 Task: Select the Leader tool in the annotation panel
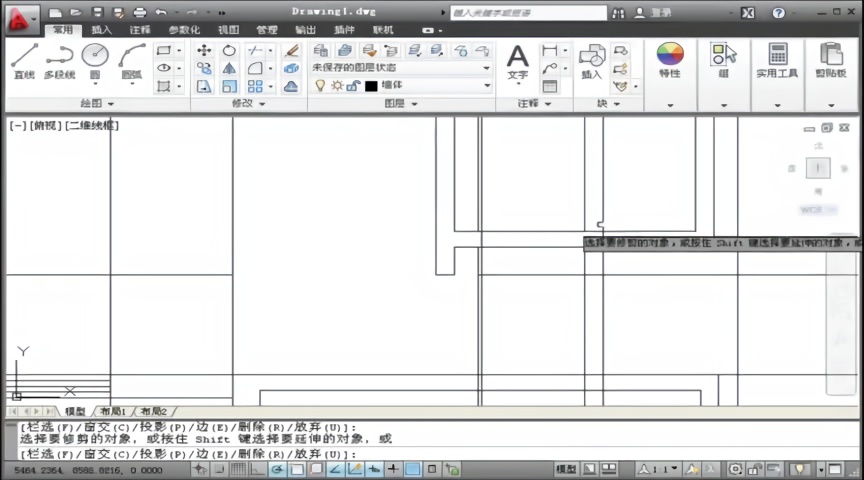tap(549, 68)
